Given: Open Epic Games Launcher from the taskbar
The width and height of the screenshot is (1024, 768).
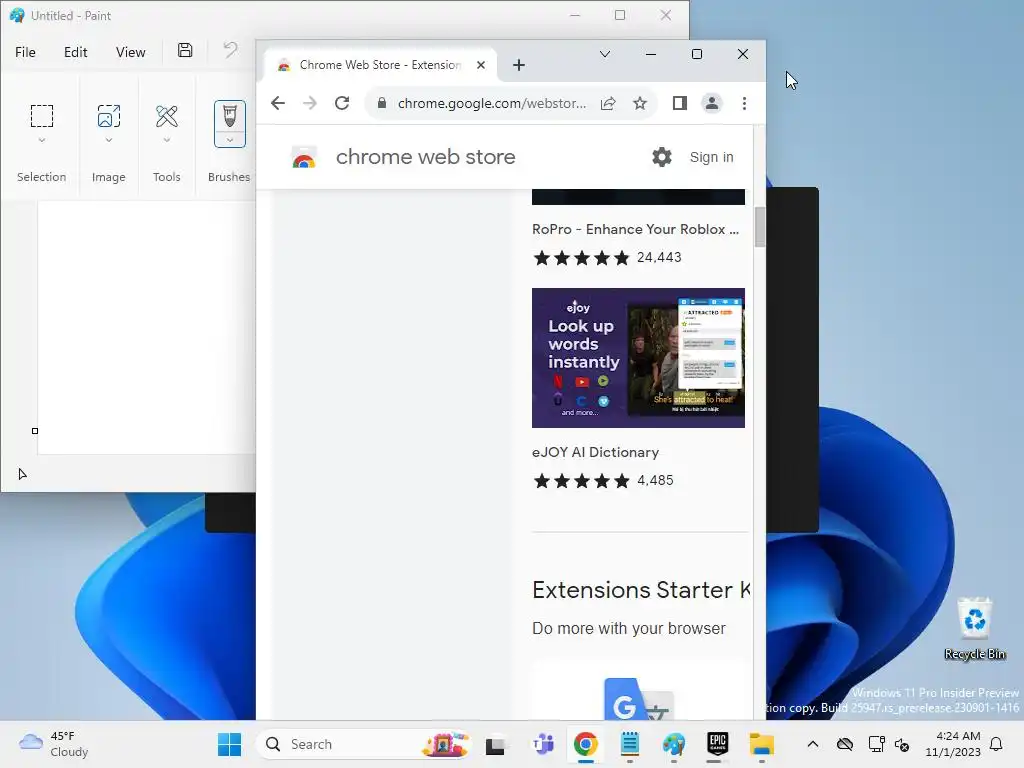Looking at the screenshot, I should click(x=717, y=744).
